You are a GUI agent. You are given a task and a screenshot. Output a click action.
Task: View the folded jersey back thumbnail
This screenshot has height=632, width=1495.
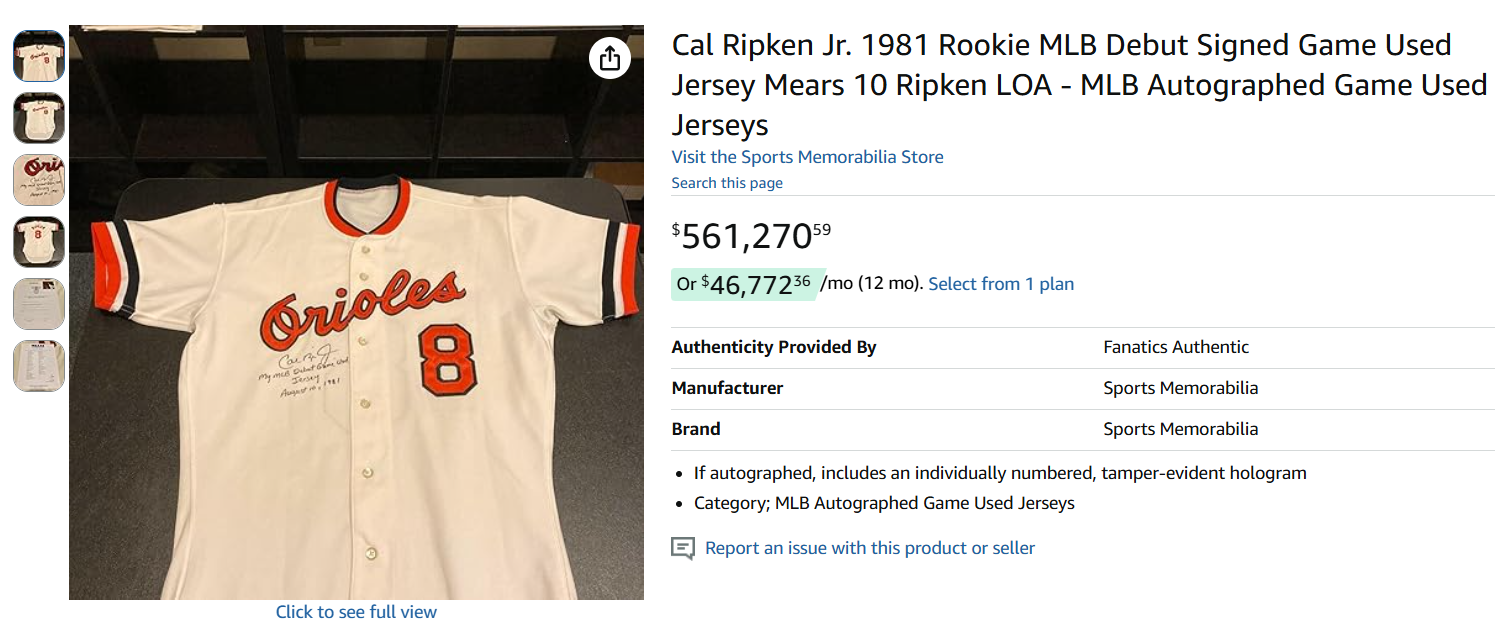38,118
